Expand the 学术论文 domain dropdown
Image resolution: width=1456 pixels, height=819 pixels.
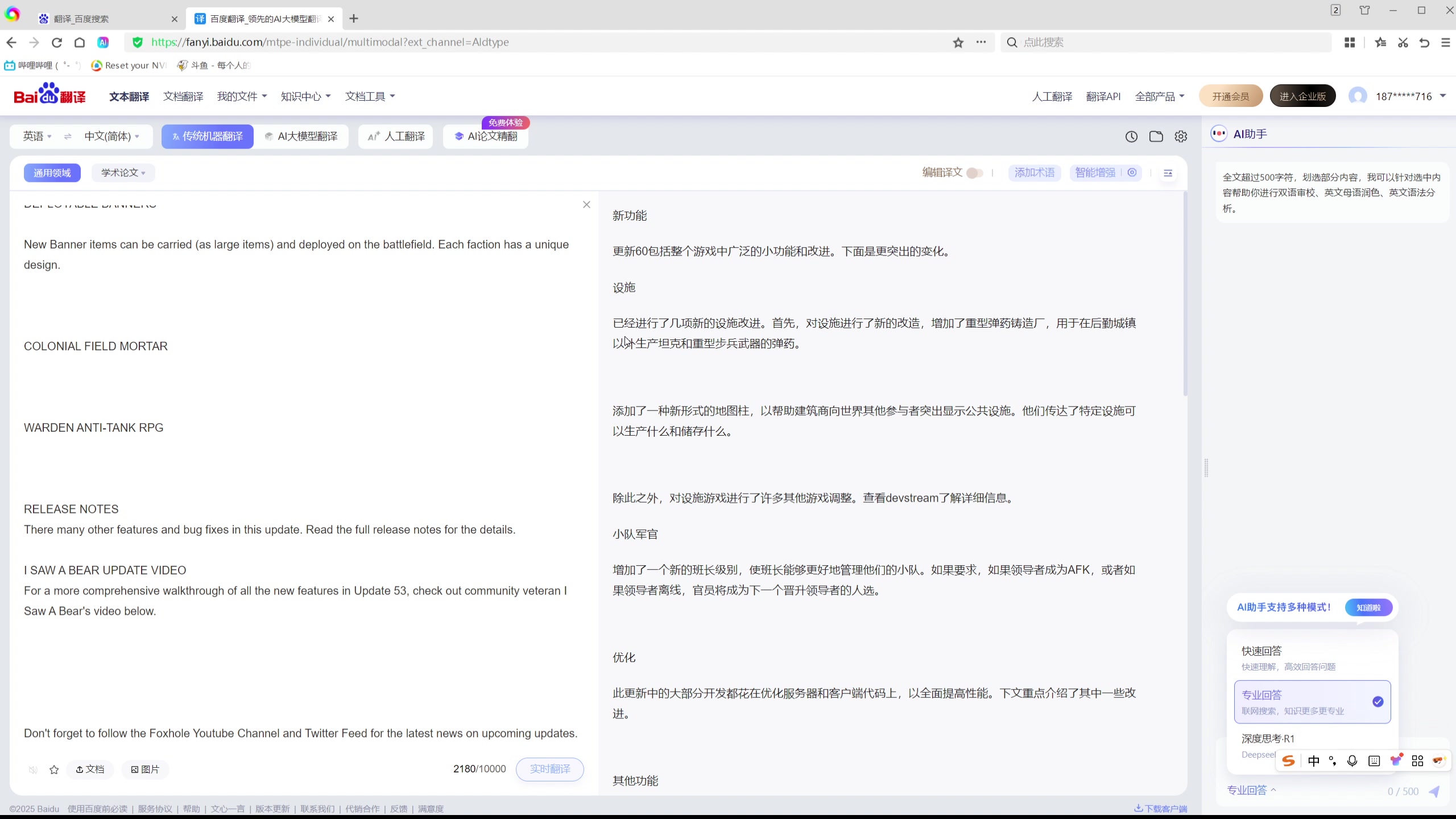pos(123,173)
